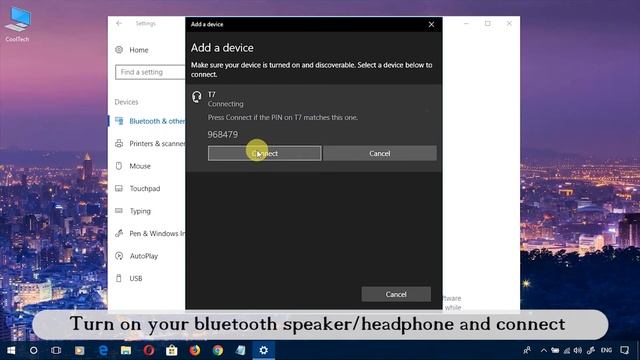Open Settings Home

pyautogui.click(x=139, y=50)
